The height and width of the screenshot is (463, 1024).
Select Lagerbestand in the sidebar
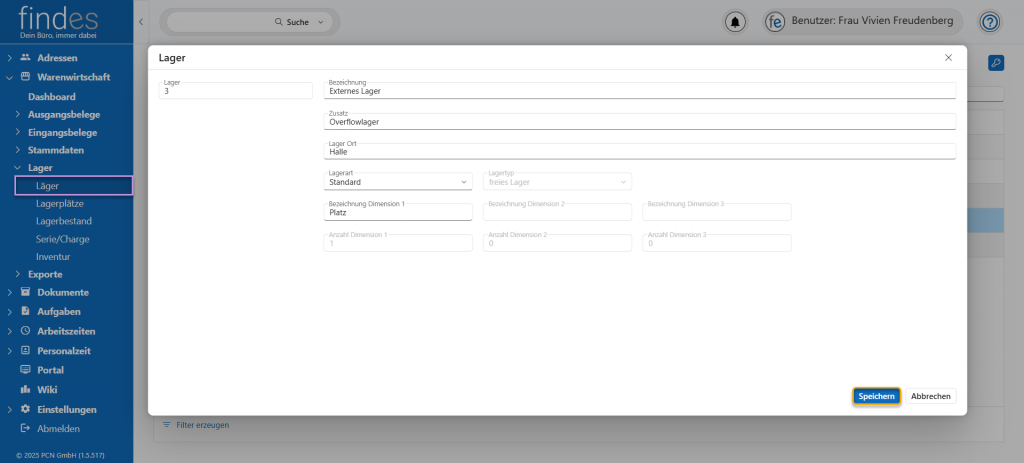pyautogui.click(x=63, y=221)
